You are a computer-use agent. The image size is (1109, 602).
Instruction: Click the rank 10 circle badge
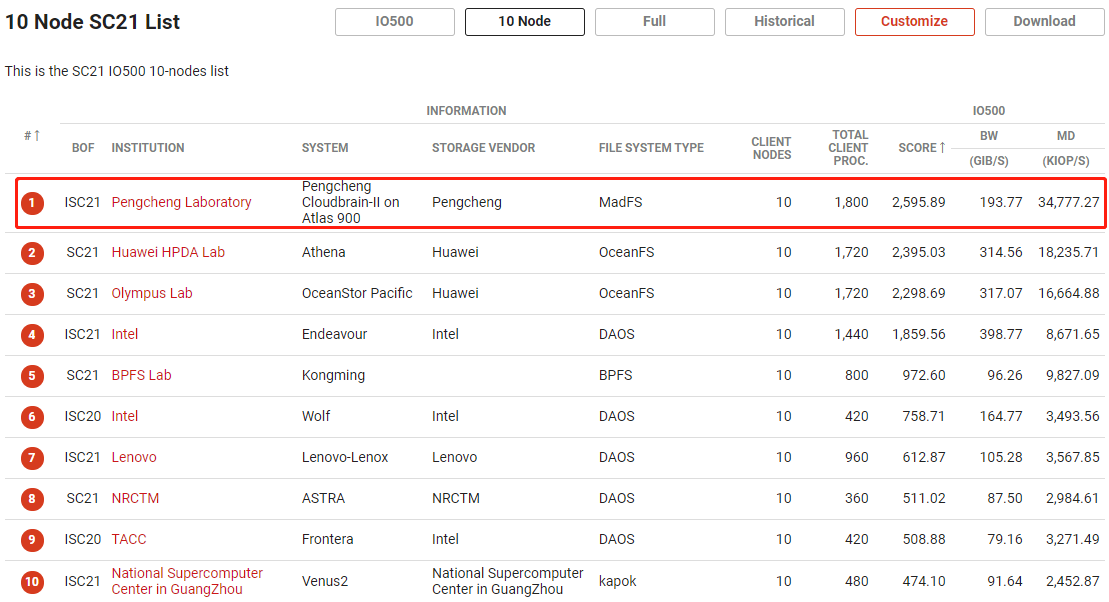point(32,582)
